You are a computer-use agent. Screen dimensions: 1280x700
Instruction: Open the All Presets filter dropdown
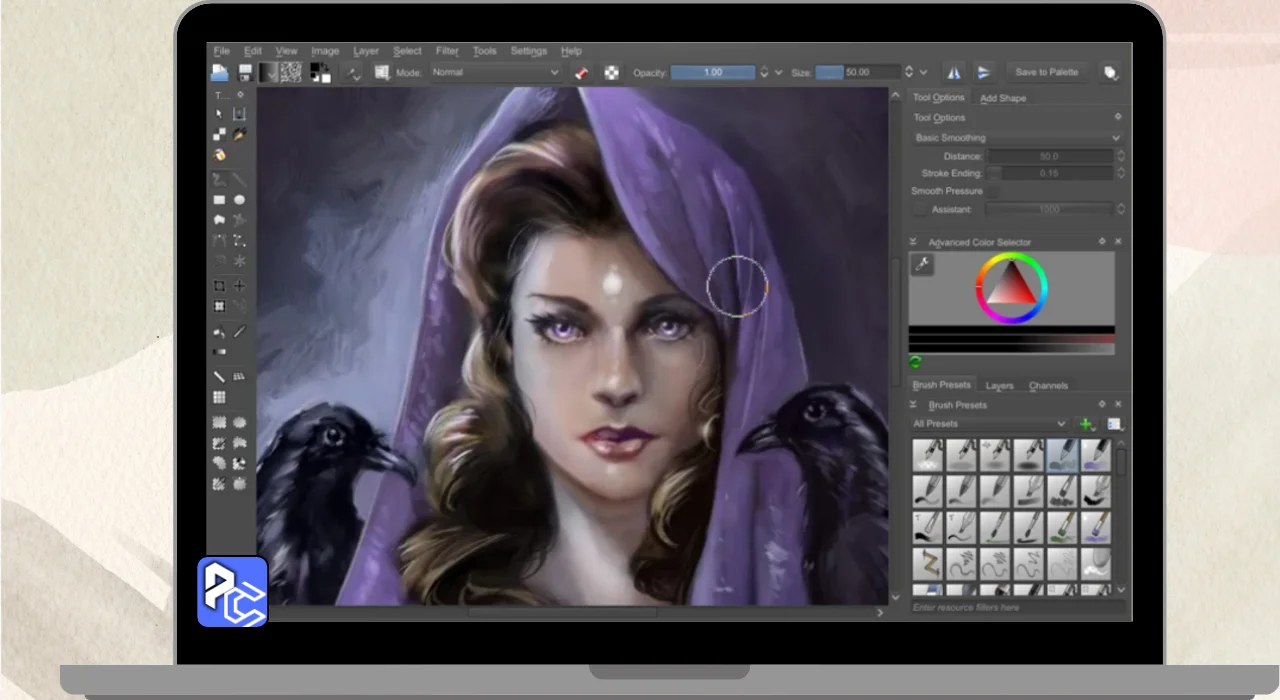988,424
